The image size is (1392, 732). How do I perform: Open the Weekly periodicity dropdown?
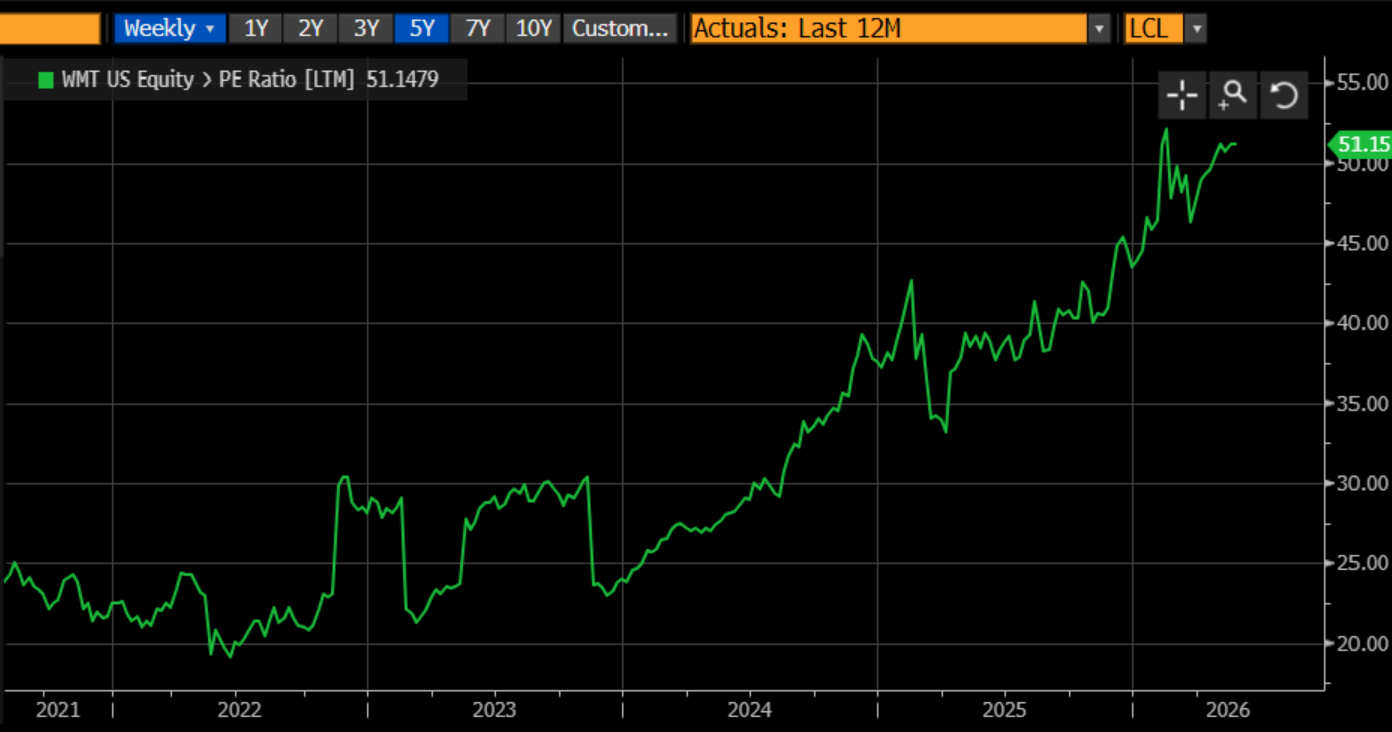pyautogui.click(x=170, y=28)
